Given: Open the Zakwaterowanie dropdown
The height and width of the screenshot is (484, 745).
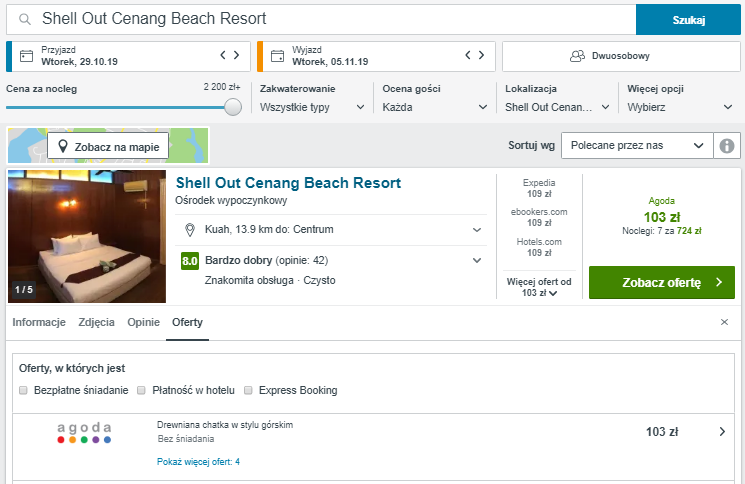Looking at the screenshot, I should pos(312,107).
